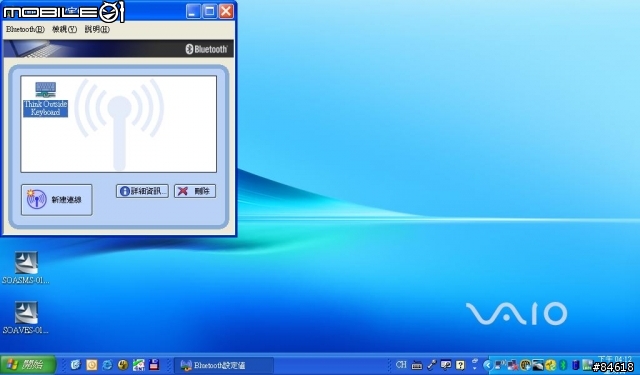
Task: Click the green monitor tray icon
Action: tap(587, 364)
